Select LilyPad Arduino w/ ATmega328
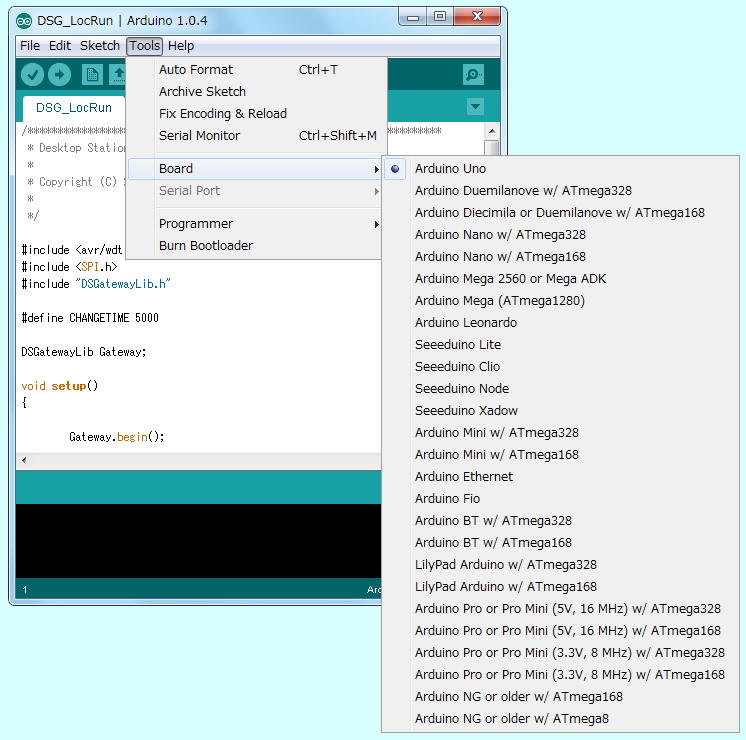Image resolution: width=746 pixels, height=740 pixels. 560,564
